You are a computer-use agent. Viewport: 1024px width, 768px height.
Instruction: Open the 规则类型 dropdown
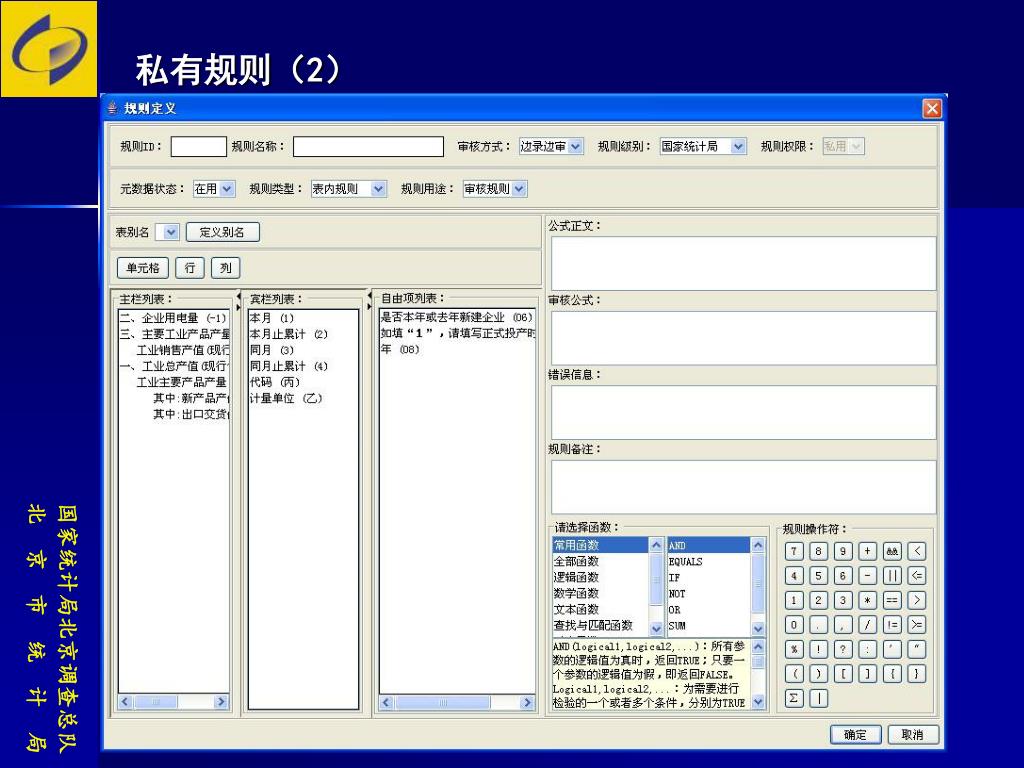(x=349, y=189)
